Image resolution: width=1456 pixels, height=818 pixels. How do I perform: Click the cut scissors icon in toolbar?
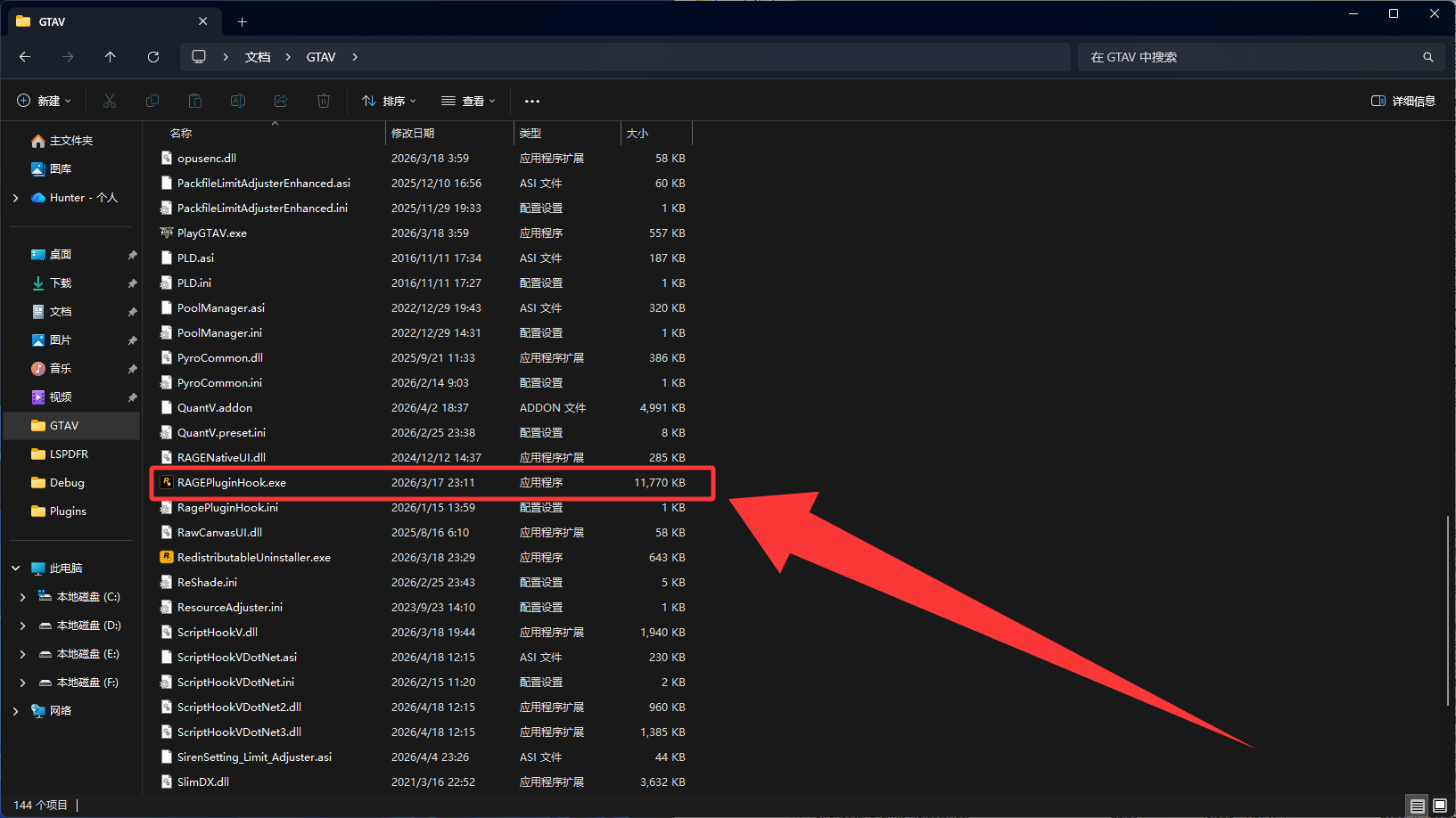[110, 101]
